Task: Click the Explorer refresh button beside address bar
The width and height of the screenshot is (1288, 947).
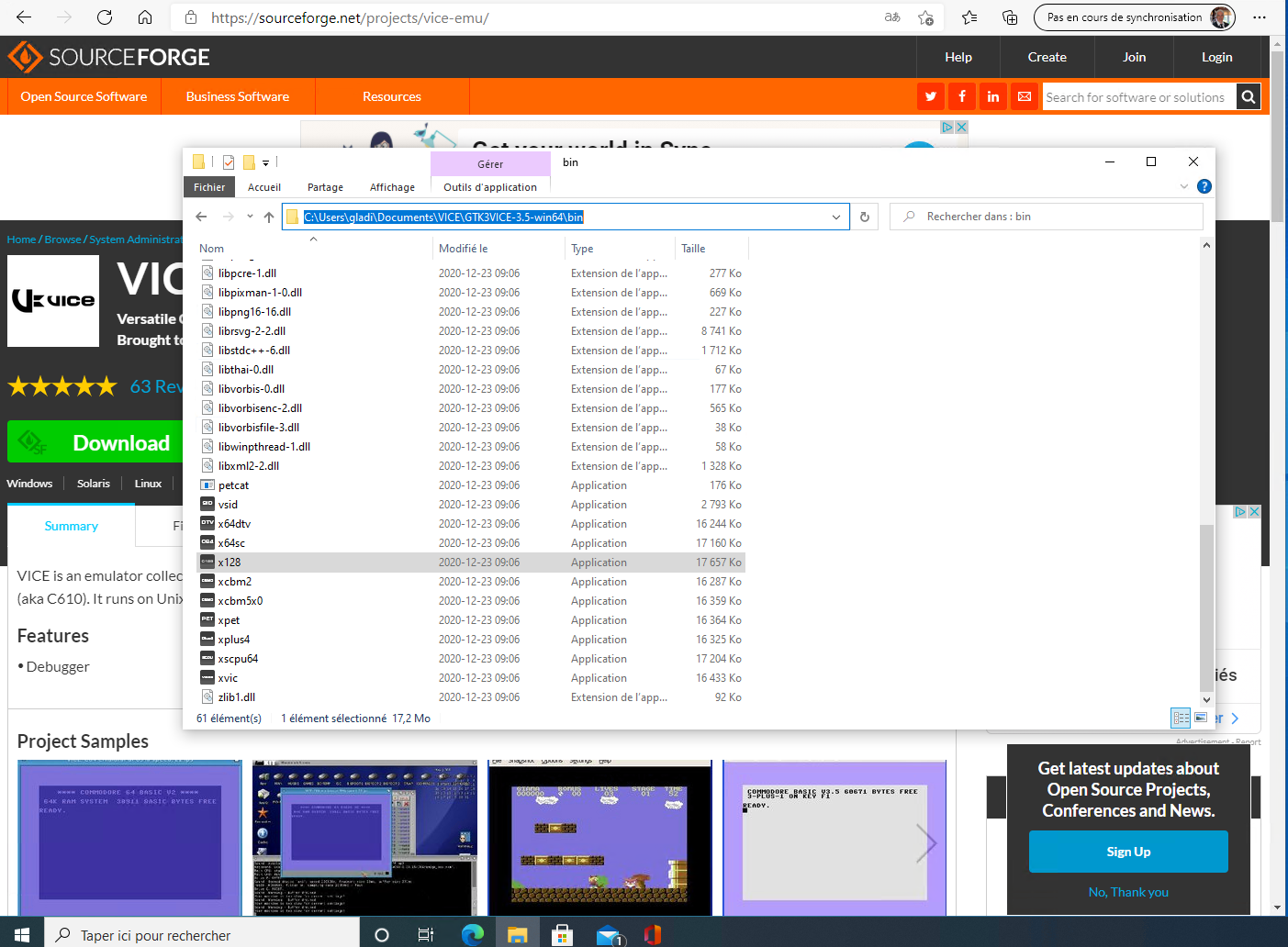Action: point(864,217)
